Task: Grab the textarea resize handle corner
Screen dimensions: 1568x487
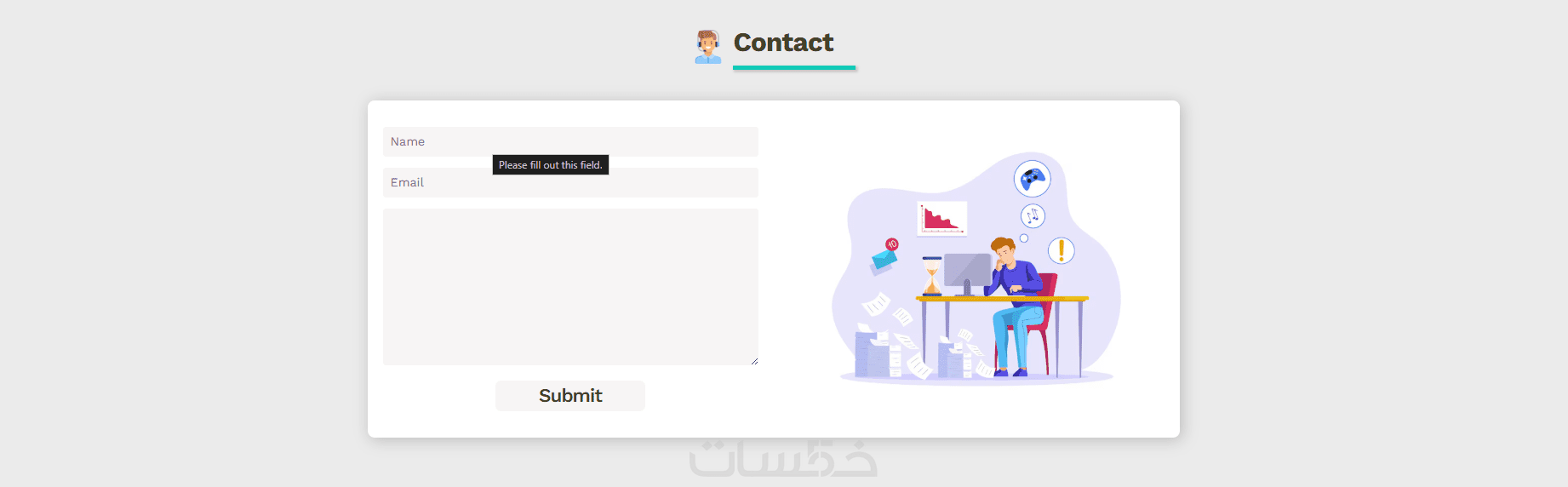Action: [754, 361]
